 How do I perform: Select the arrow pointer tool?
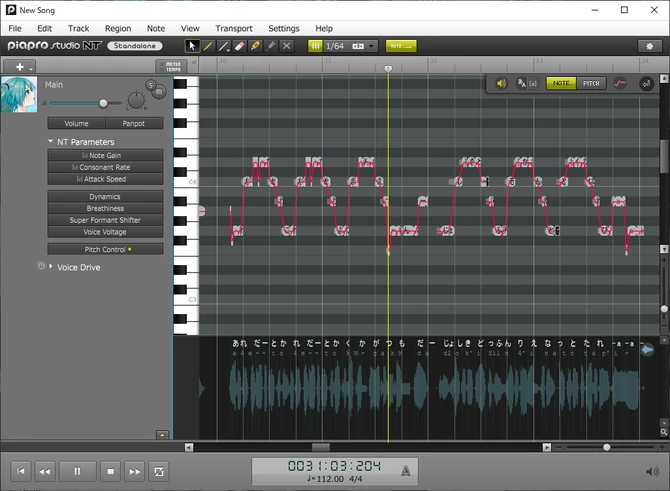coord(194,46)
